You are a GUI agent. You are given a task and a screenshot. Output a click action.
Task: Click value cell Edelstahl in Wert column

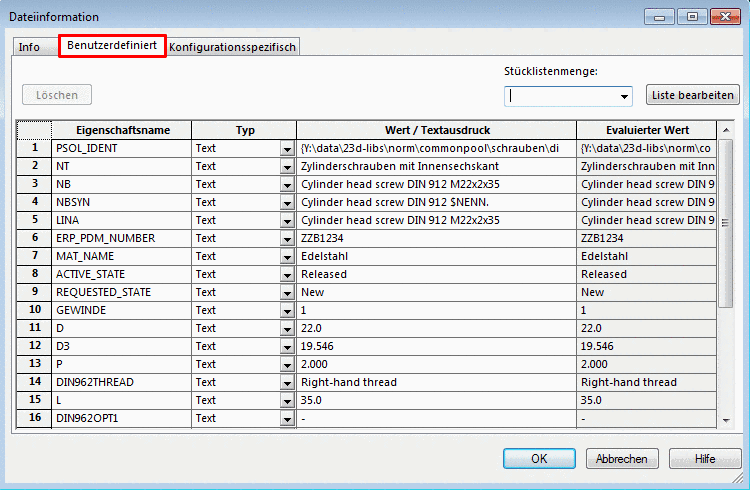click(437, 256)
